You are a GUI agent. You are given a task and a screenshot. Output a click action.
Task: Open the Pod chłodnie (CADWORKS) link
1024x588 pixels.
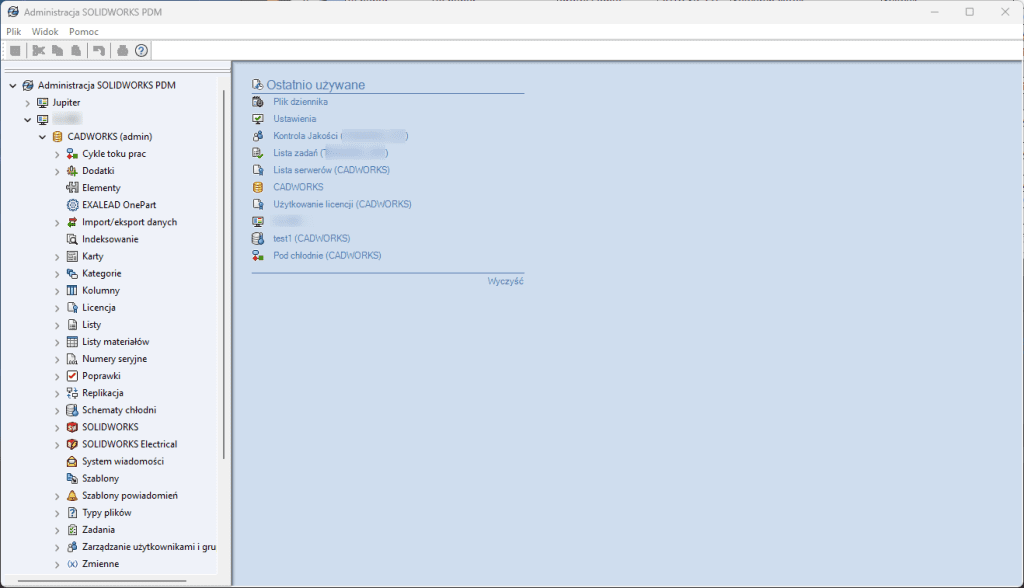click(327, 255)
